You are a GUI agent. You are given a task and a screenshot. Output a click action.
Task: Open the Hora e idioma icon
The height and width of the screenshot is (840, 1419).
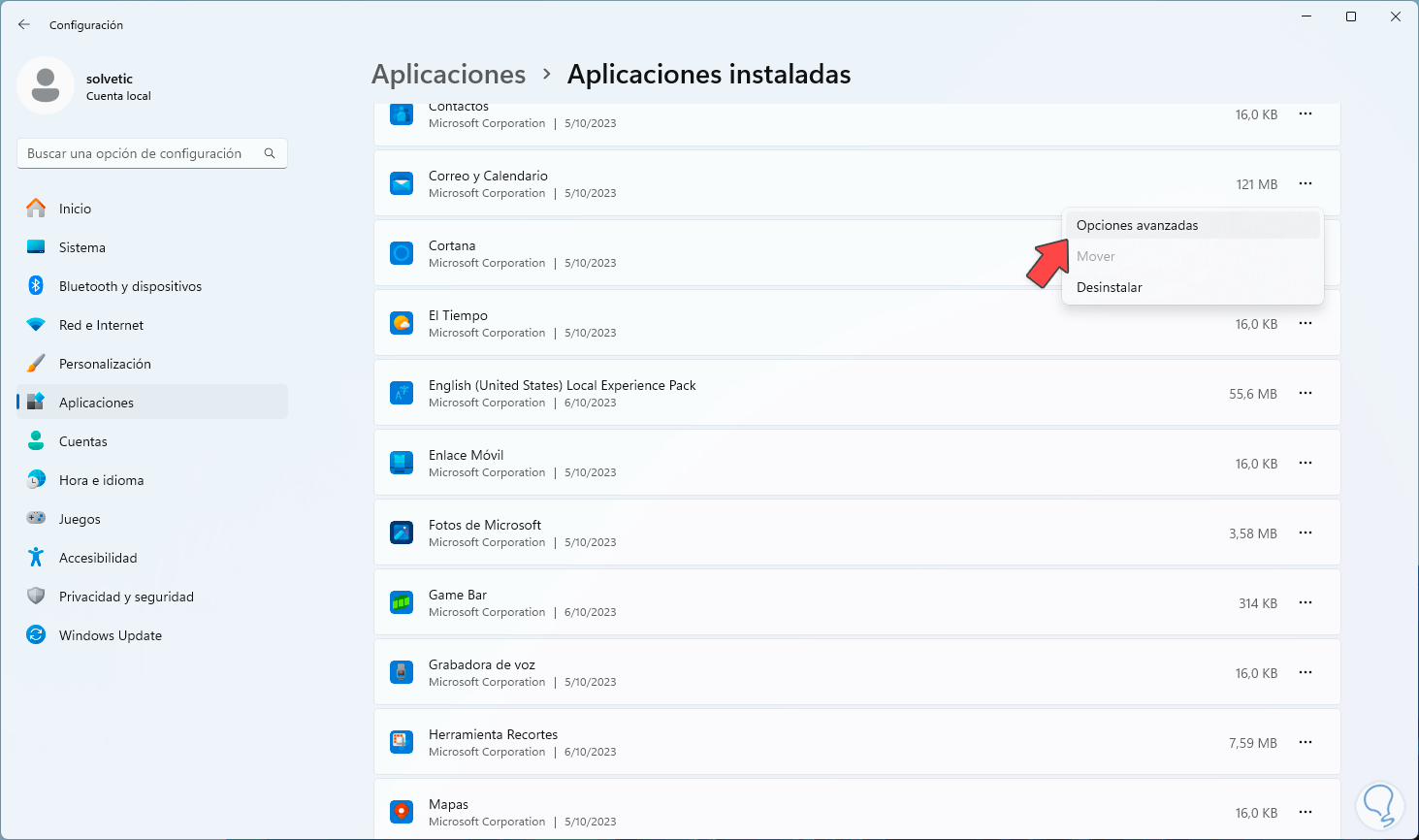(x=36, y=479)
